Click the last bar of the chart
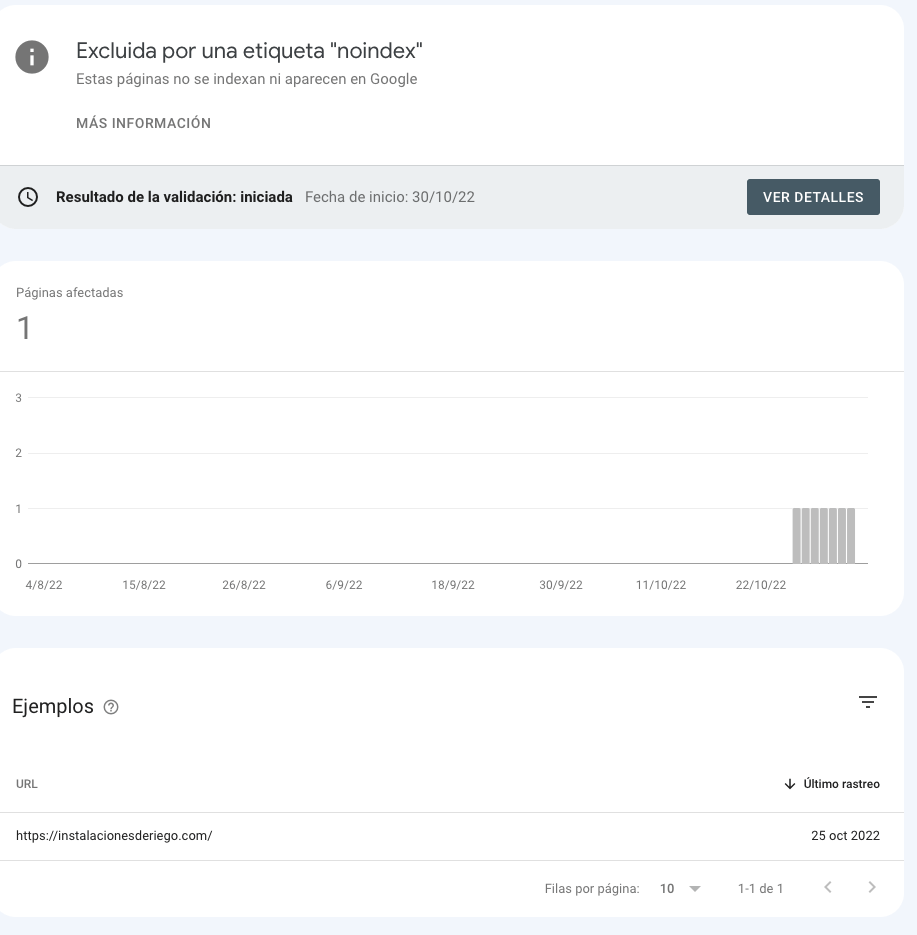 click(x=851, y=535)
